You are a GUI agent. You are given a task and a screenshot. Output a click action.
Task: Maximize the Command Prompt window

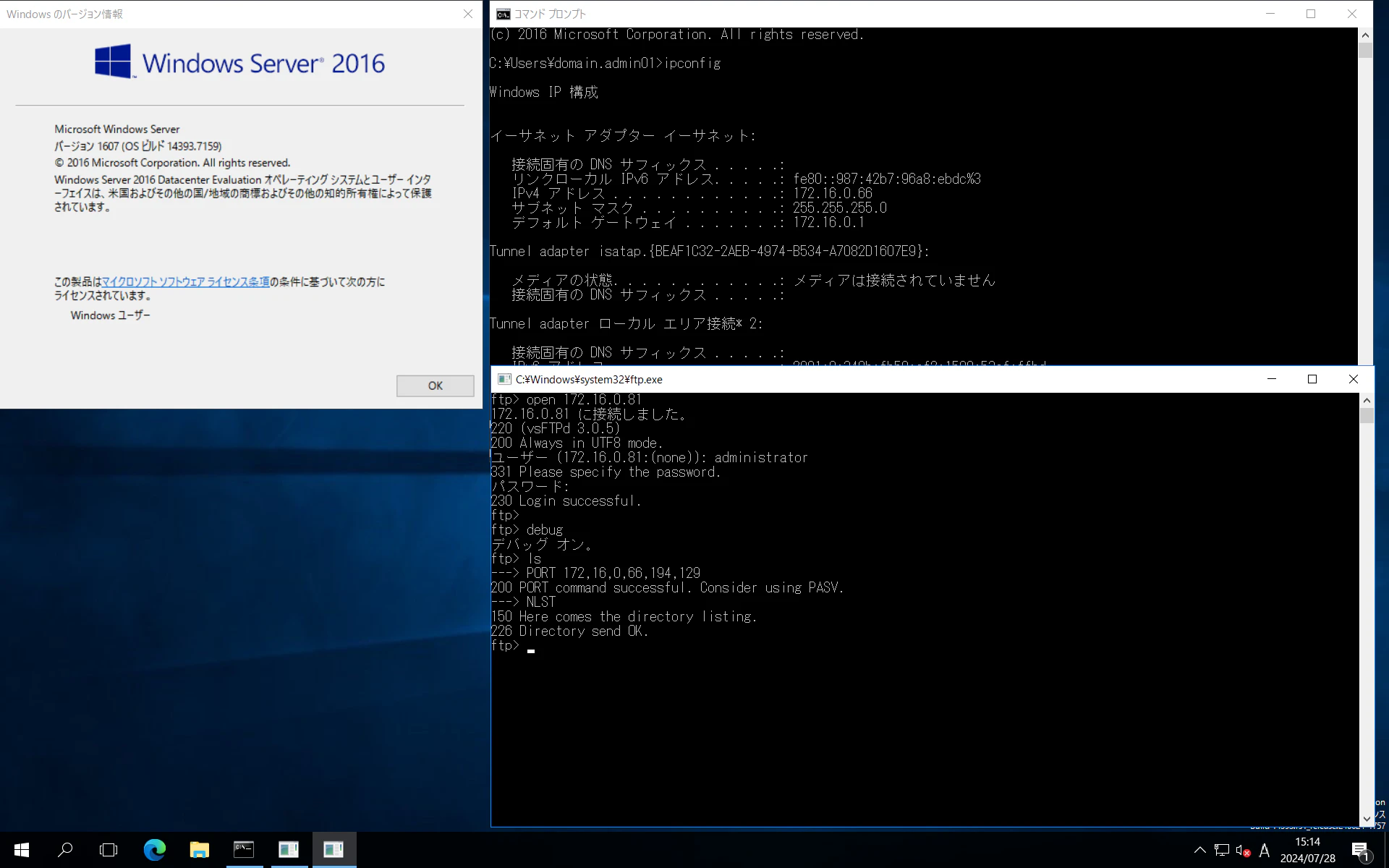coord(1311,14)
